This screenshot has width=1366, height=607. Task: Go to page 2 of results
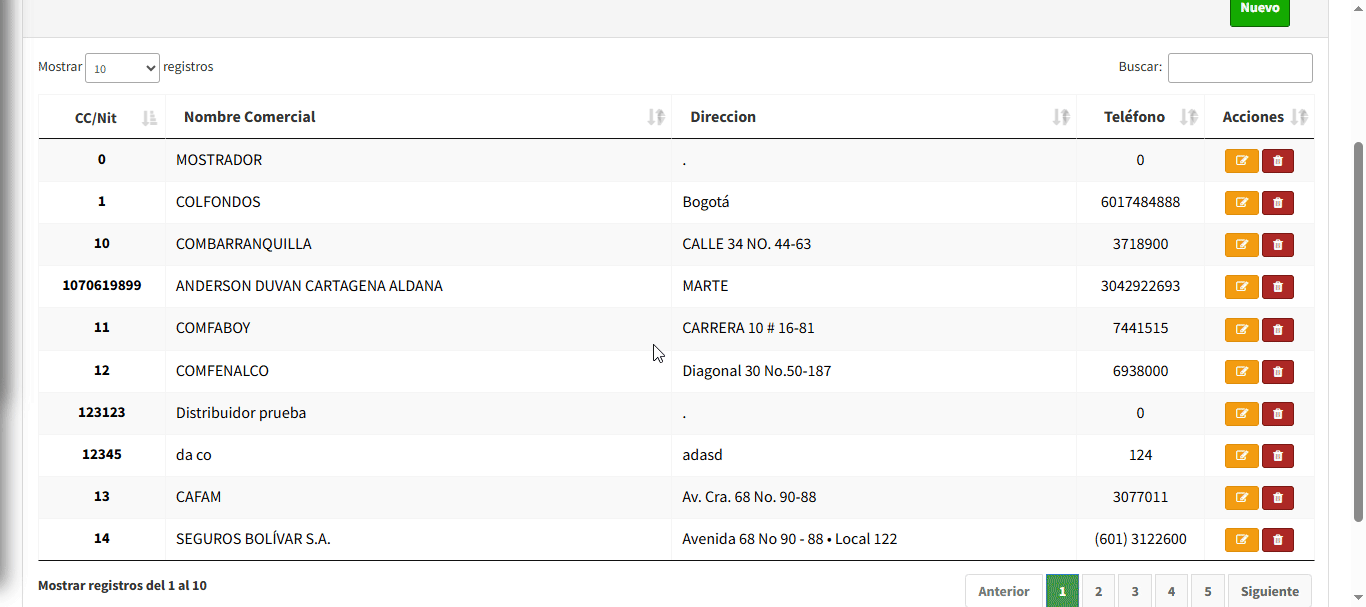[x=1098, y=591]
